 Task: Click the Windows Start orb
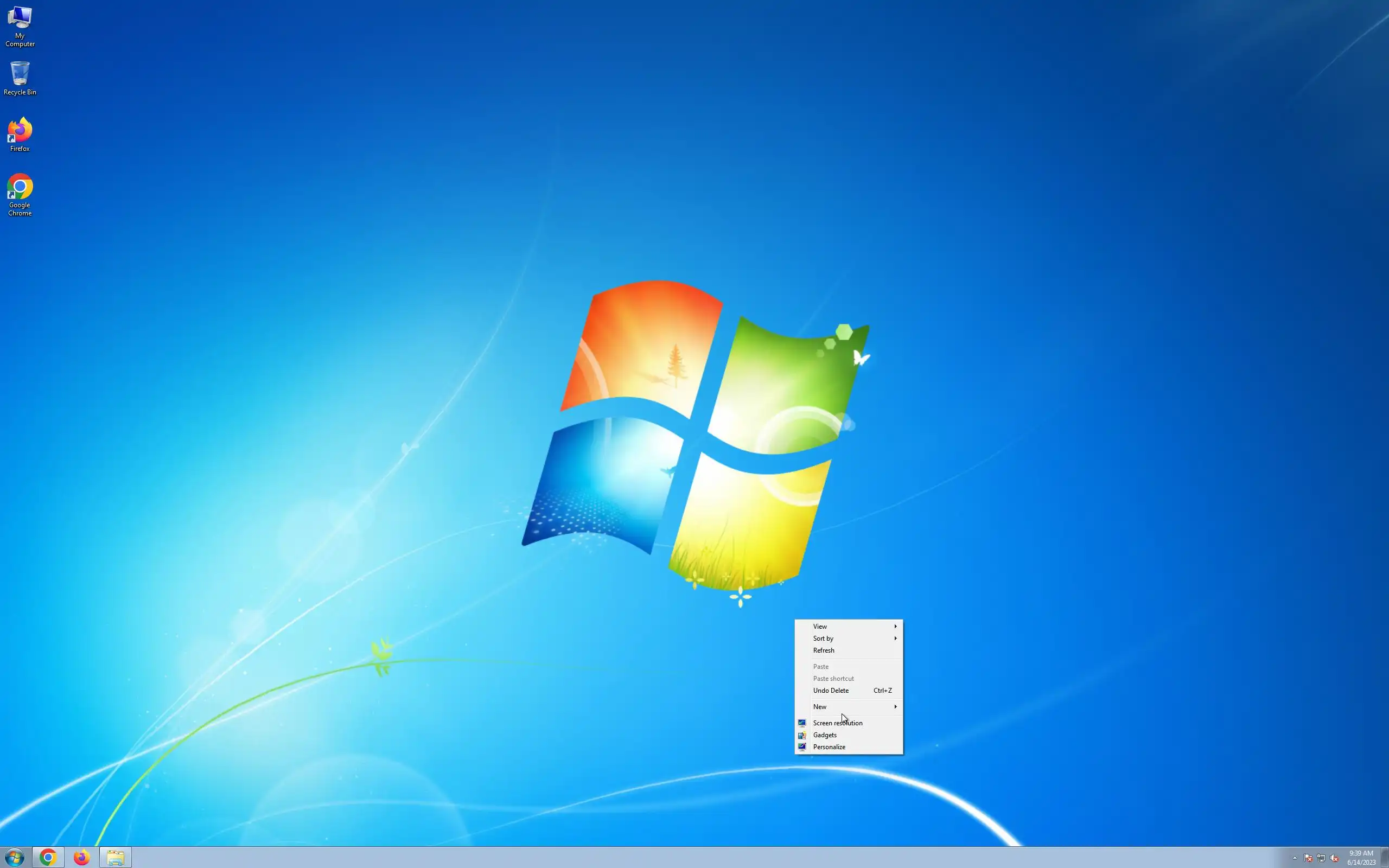[14, 858]
